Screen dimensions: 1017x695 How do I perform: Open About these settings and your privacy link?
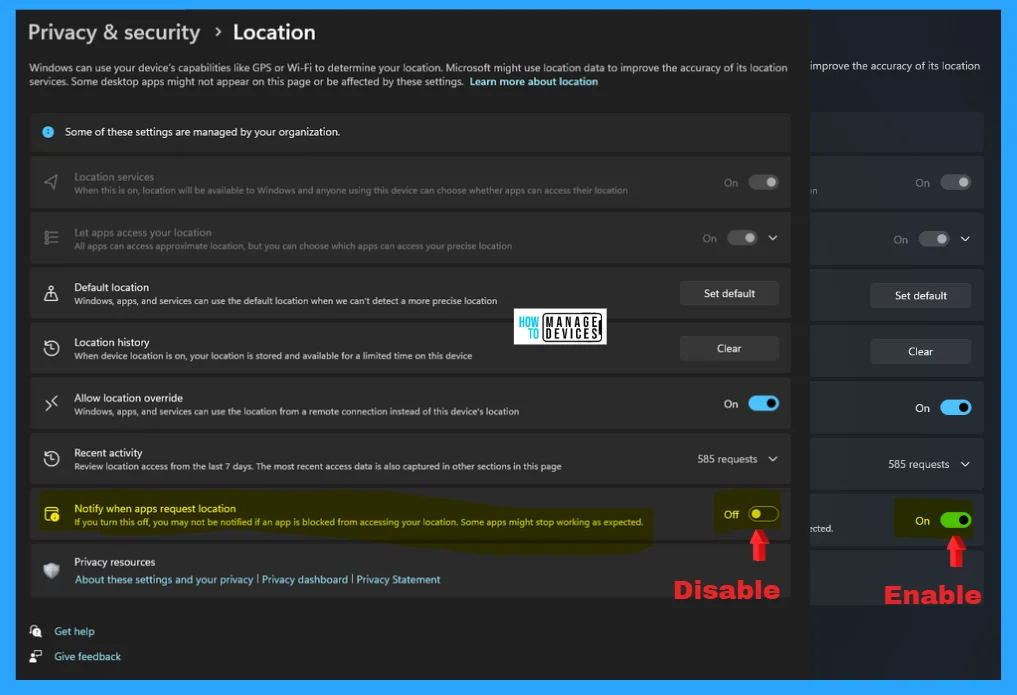(x=164, y=580)
